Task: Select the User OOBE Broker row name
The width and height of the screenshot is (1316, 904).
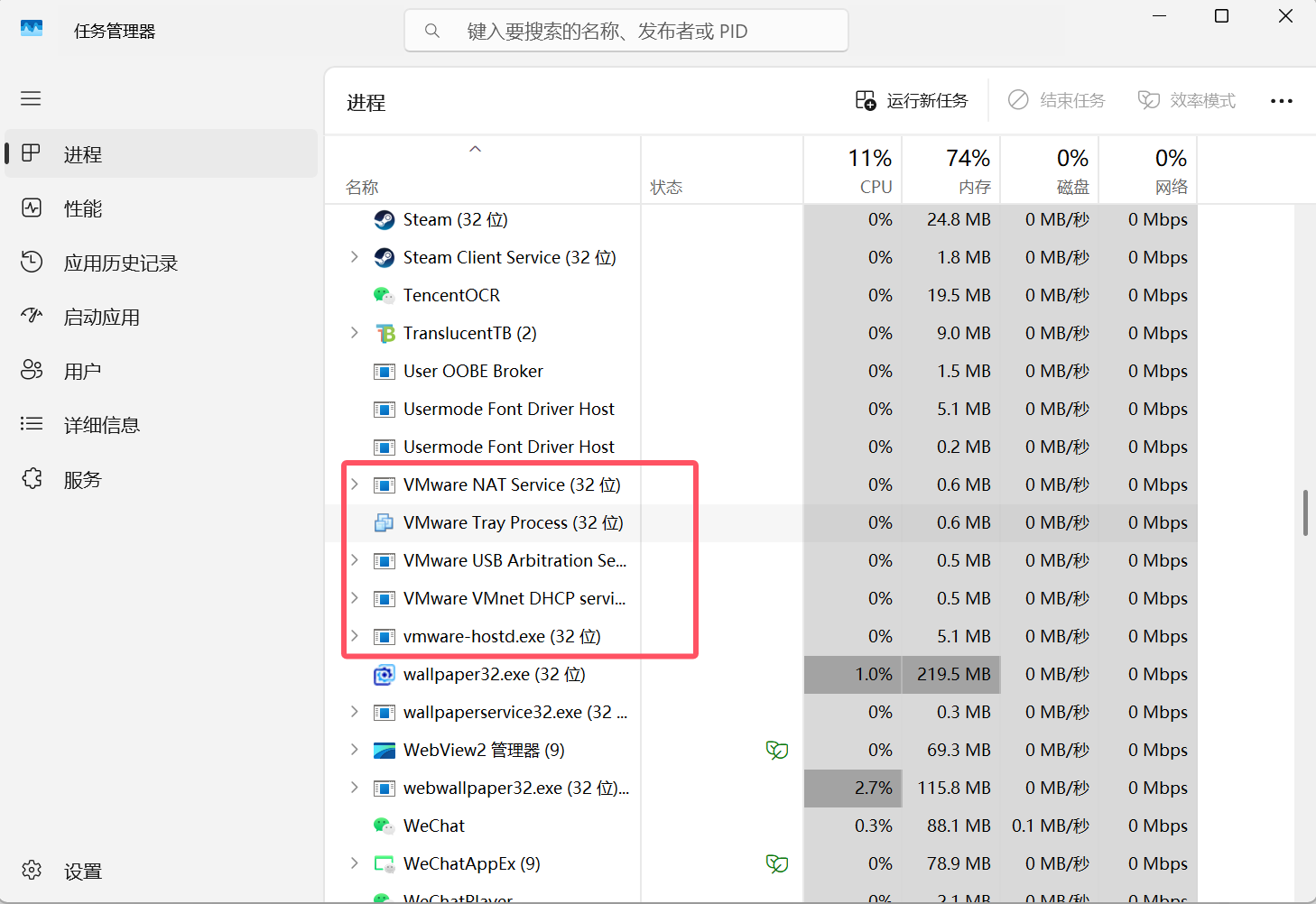Action: tap(473, 372)
